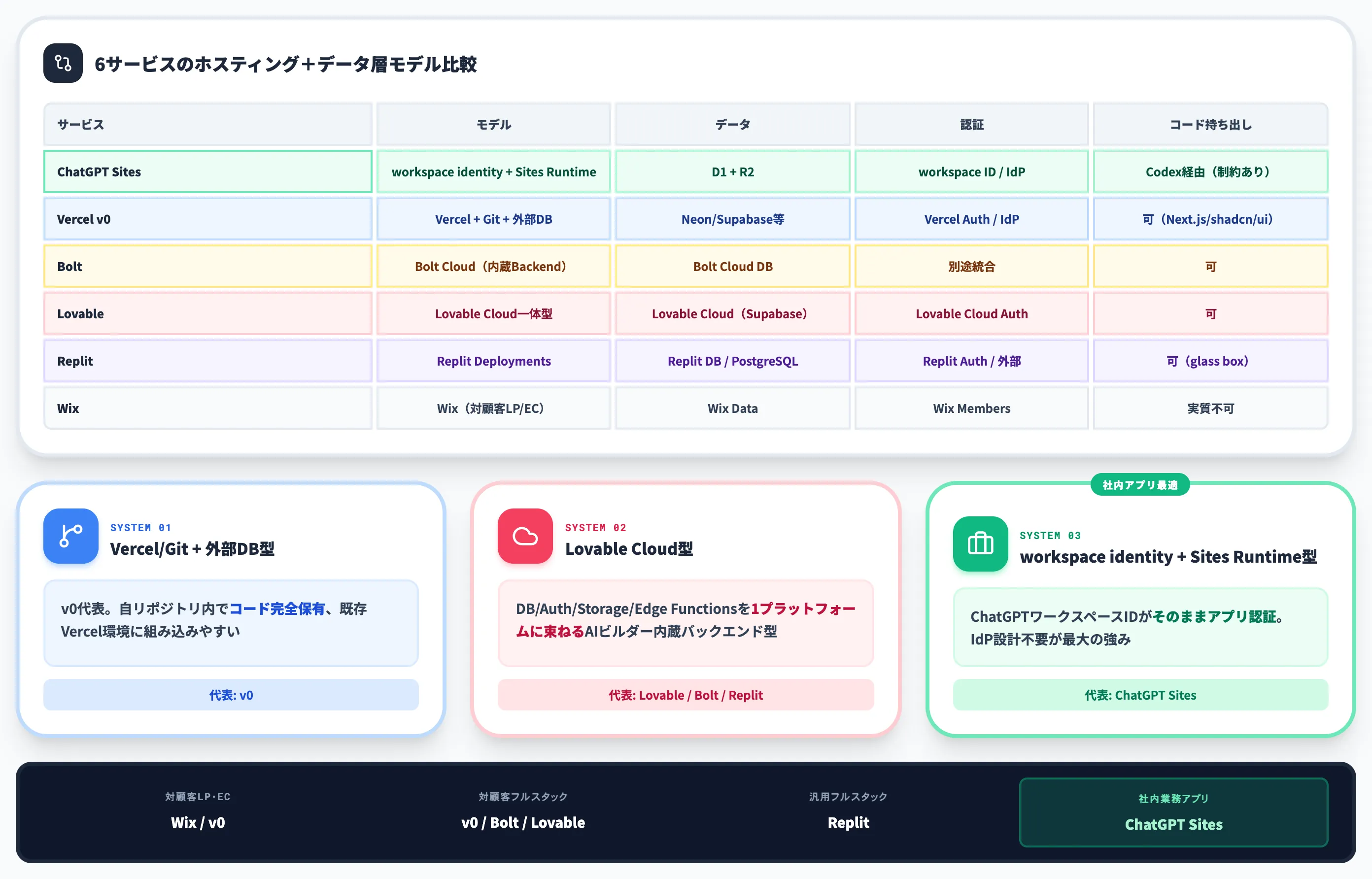Click the SYSTEM 03 label
Viewport: 1372px width, 879px height.
1051,536
